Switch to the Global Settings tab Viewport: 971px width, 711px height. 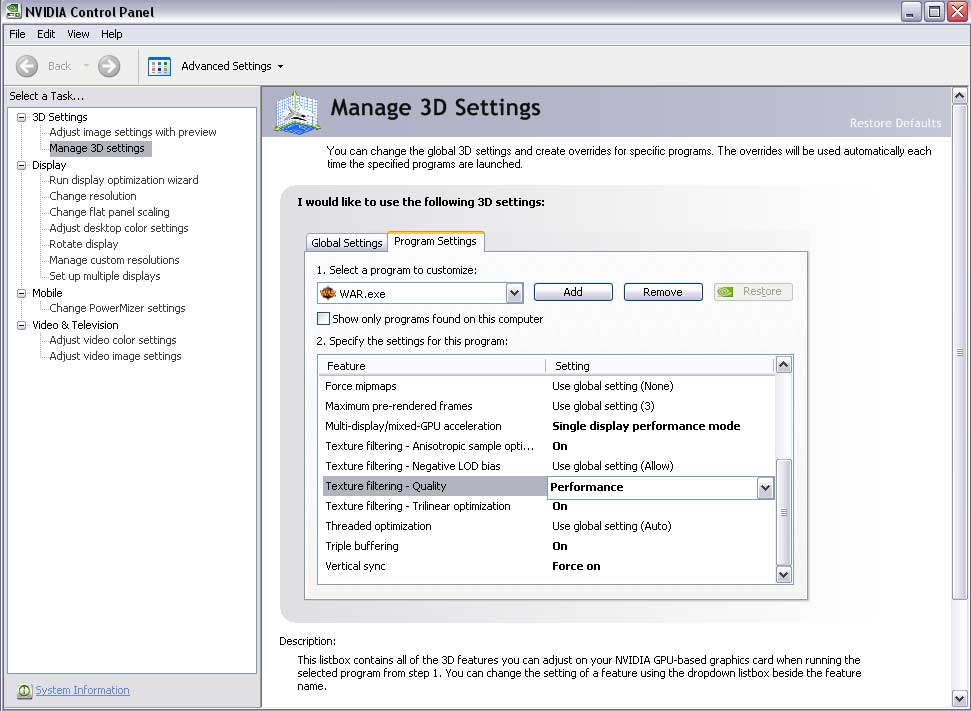[347, 243]
